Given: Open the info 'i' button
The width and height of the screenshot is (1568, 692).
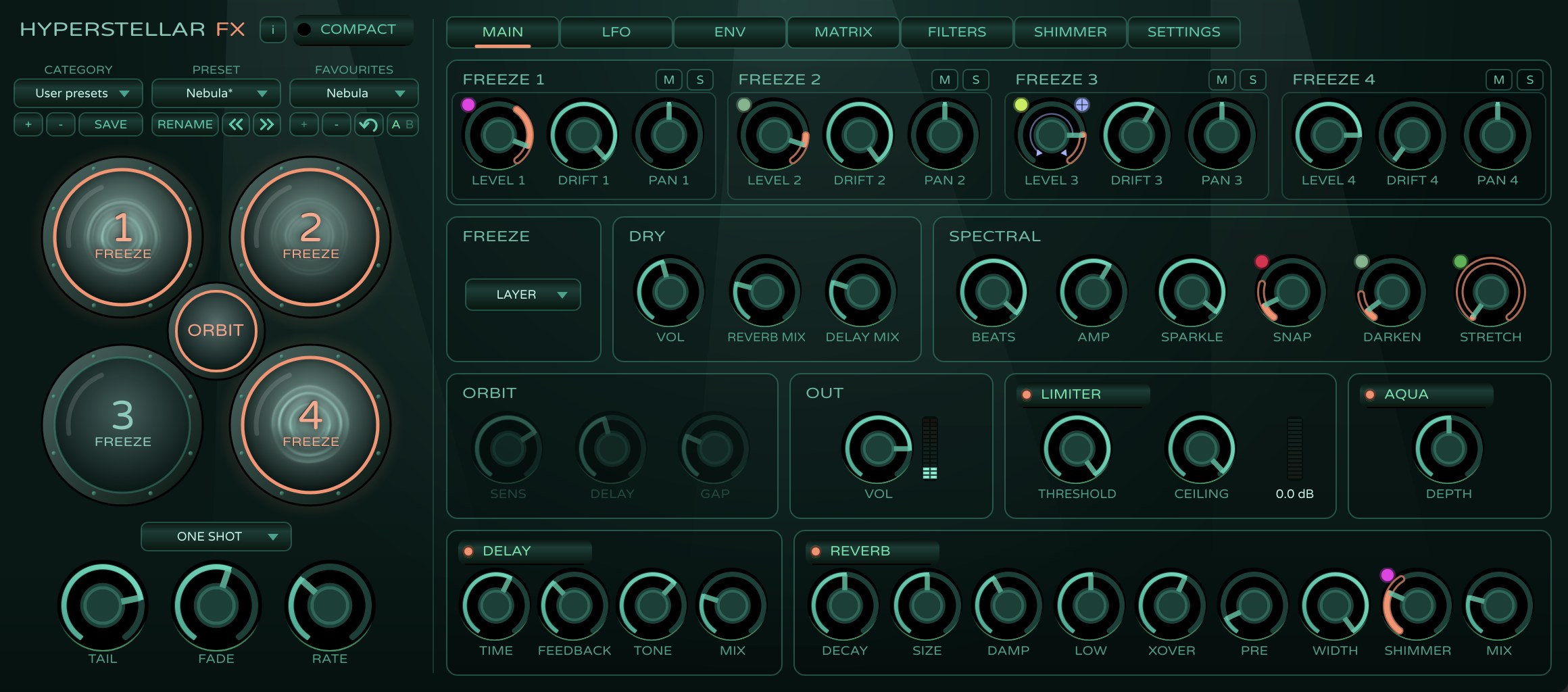Looking at the screenshot, I should point(272,30).
